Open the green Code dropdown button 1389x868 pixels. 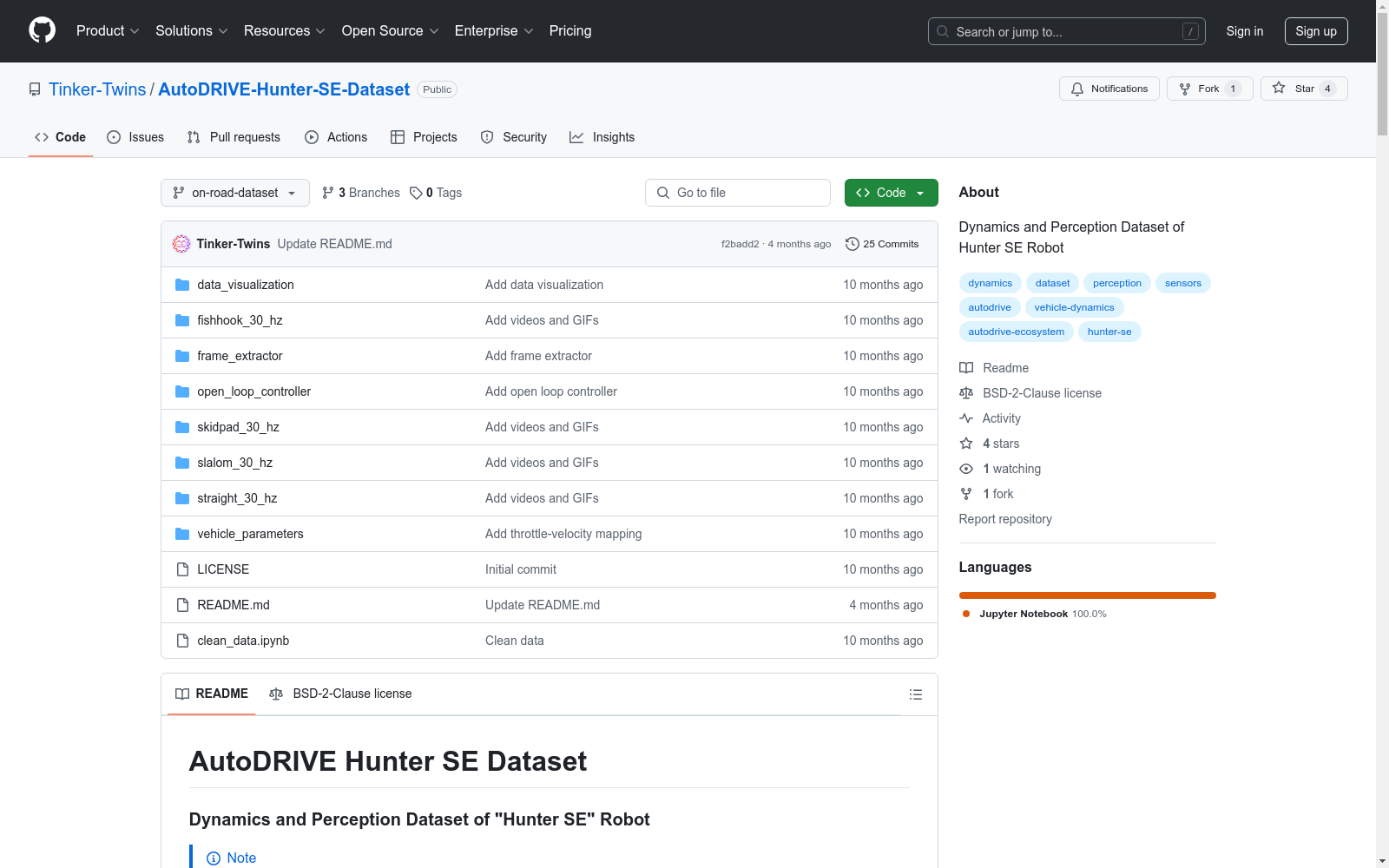(891, 193)
